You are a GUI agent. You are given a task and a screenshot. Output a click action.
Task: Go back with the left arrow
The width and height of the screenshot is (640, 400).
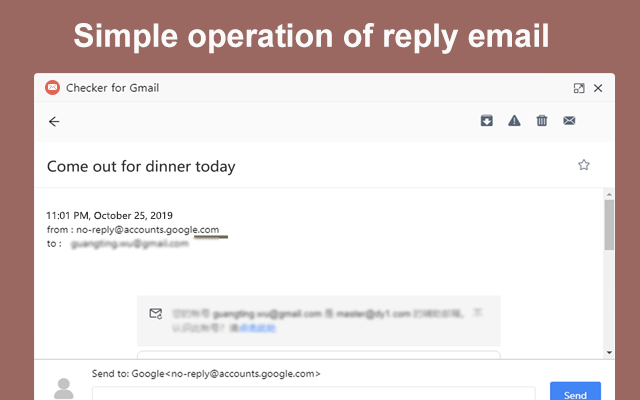[x=54, y=121]
